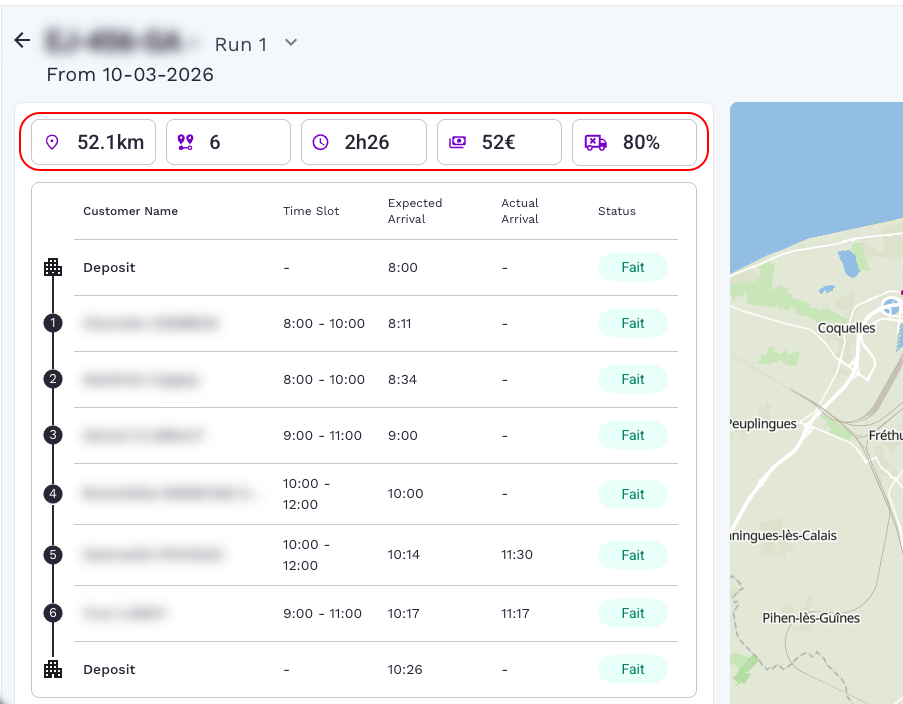903x704 pixels.
Task: Click the distance pin icon for 52.1km
Action: [x=53, y=142]
